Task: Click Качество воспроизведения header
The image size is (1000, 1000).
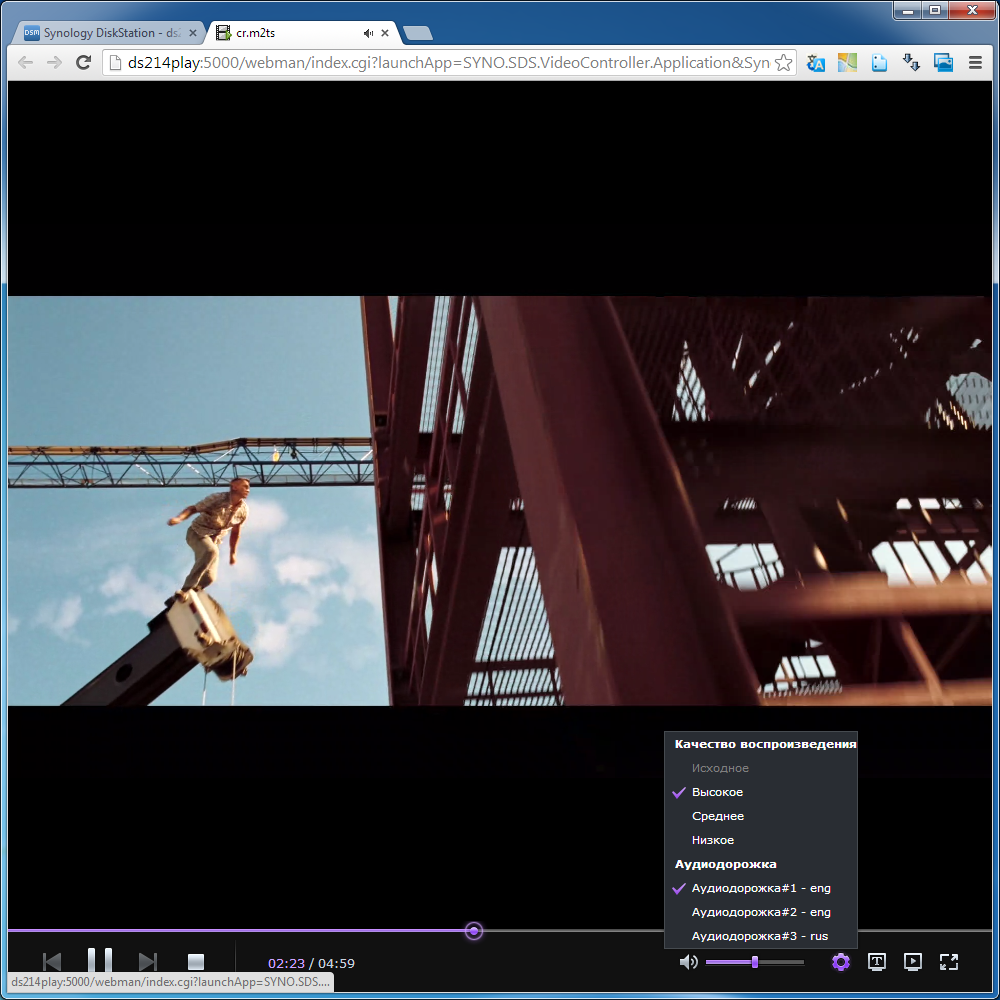Action: click(x=765, y=744)
